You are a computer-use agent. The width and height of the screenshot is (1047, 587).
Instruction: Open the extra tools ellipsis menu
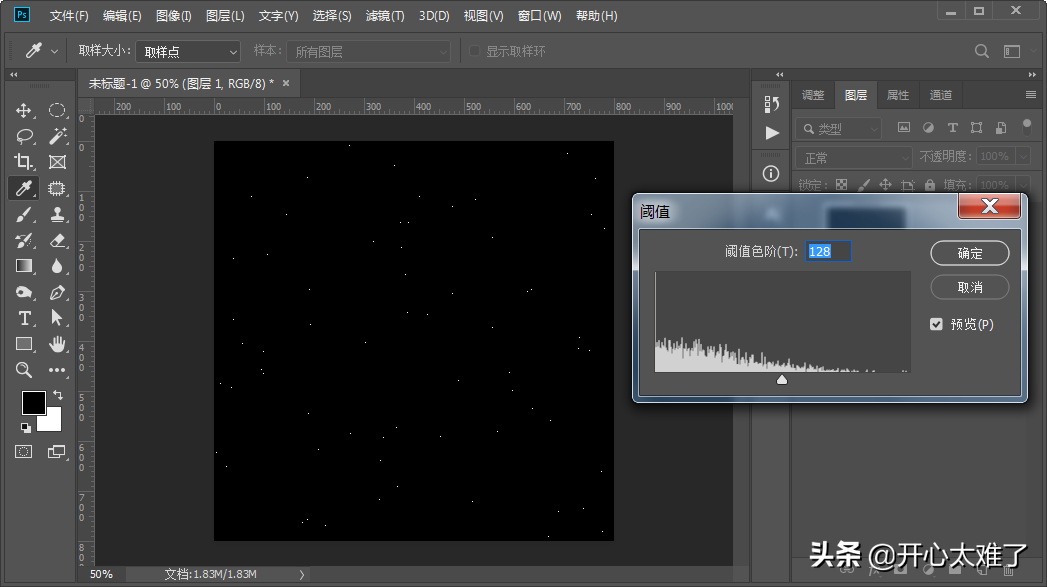pyautogui.click(x=57, y=370)
